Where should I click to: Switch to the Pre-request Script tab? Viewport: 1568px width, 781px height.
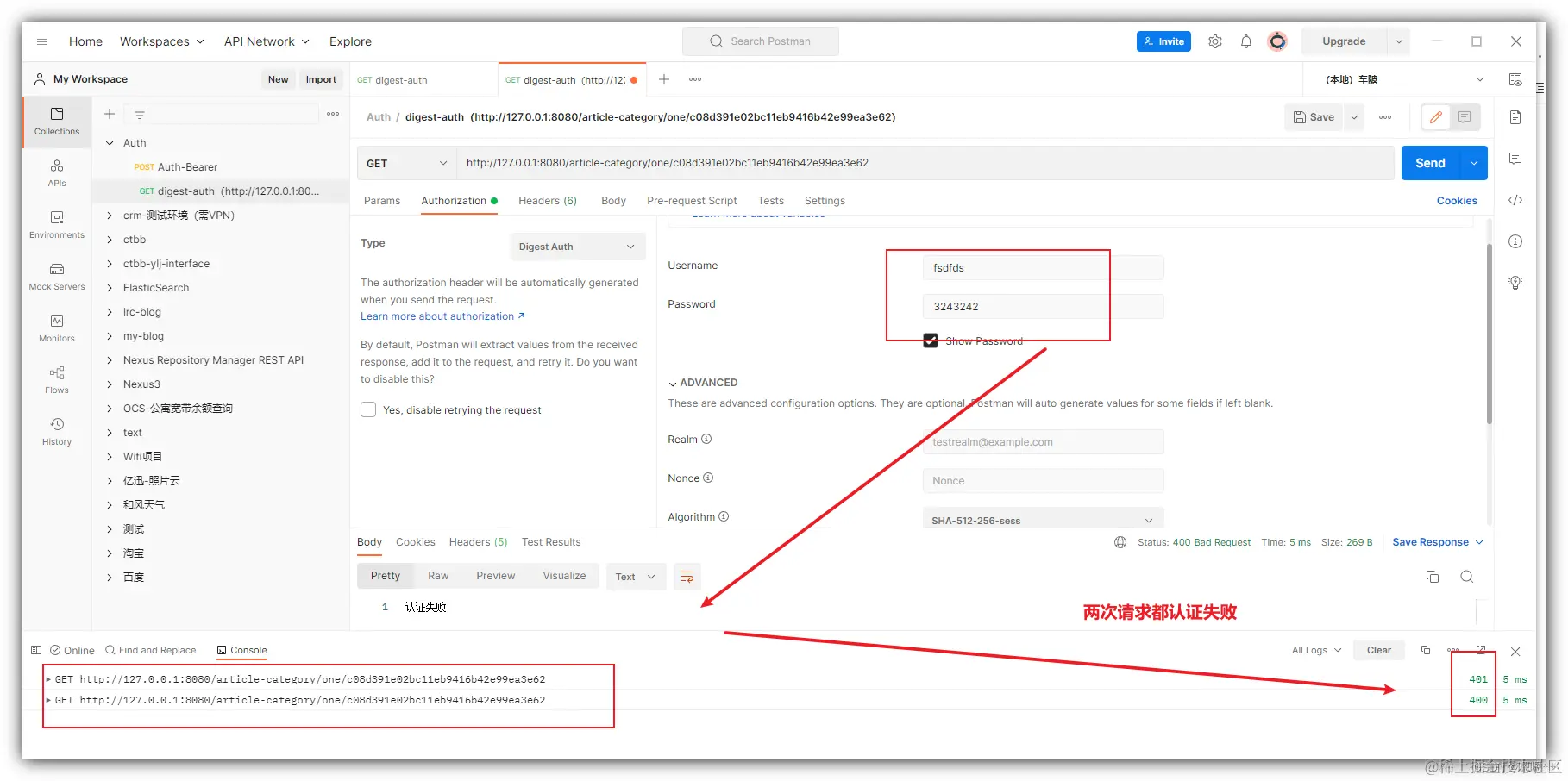pos(692,201)
